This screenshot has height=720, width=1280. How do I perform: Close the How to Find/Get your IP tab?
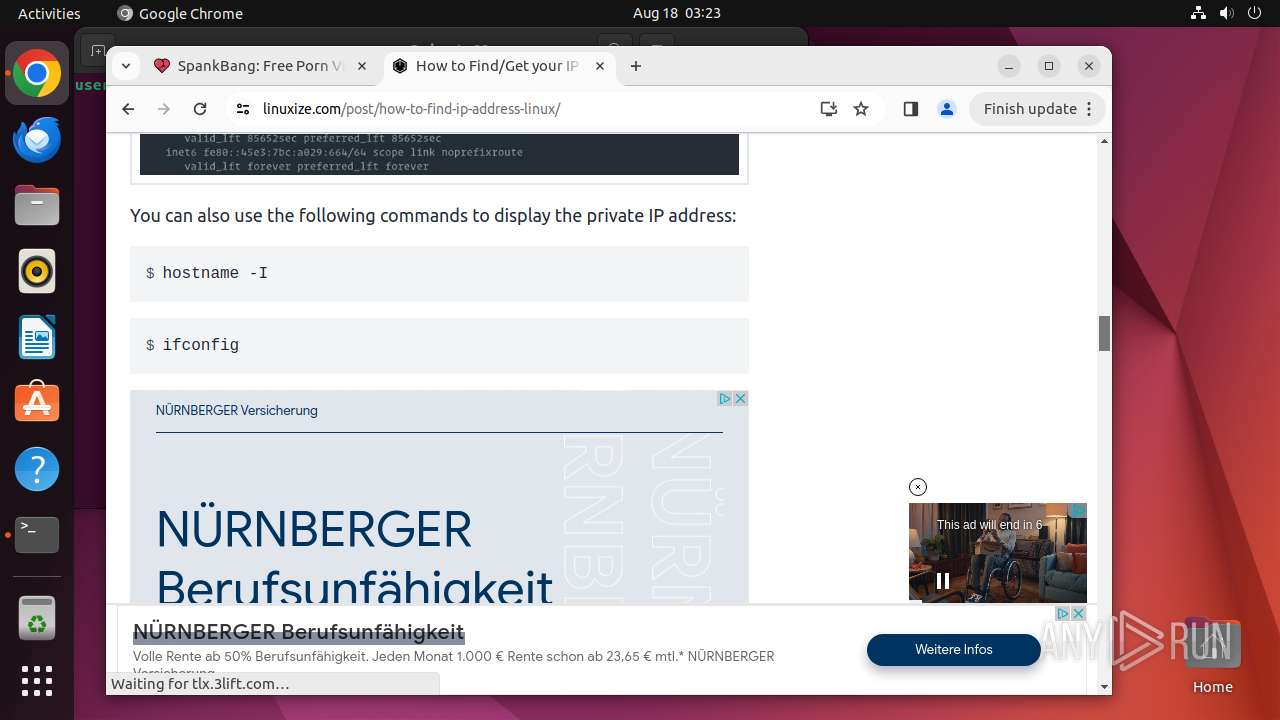(x=600, y=66)
